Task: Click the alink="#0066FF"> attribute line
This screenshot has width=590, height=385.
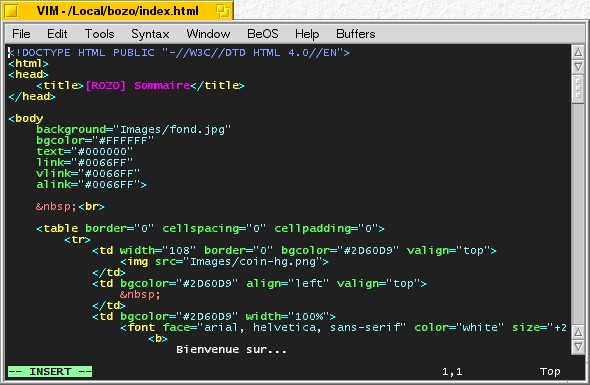Action: [x=91, y=184]
